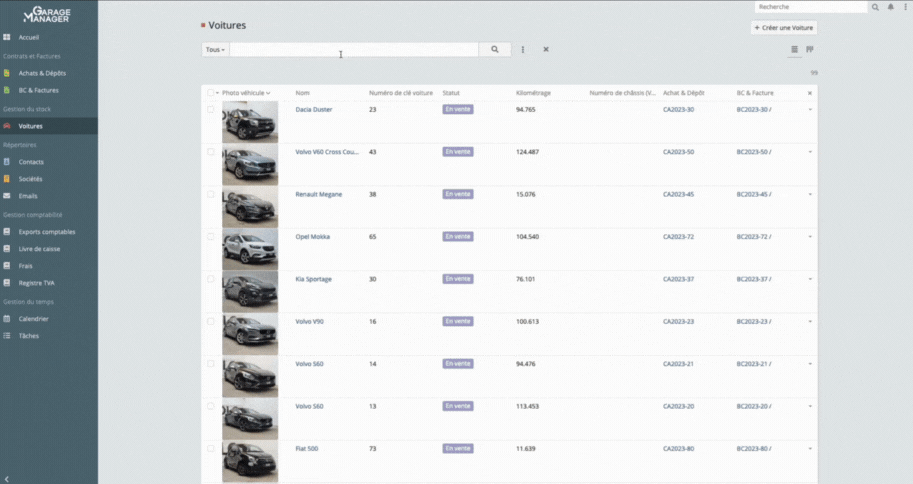This screenshot has width=913, height=484.
Task: Expand the Dacia Duster row actions arrow
Action: pos(810,110)
